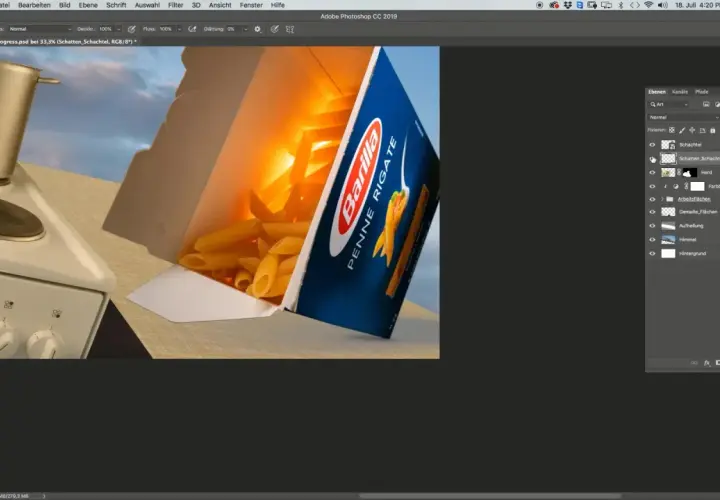Viewport: 720px width, 500px height.
Task: Click screen recording status icon in menu bar
Action: 540,5
